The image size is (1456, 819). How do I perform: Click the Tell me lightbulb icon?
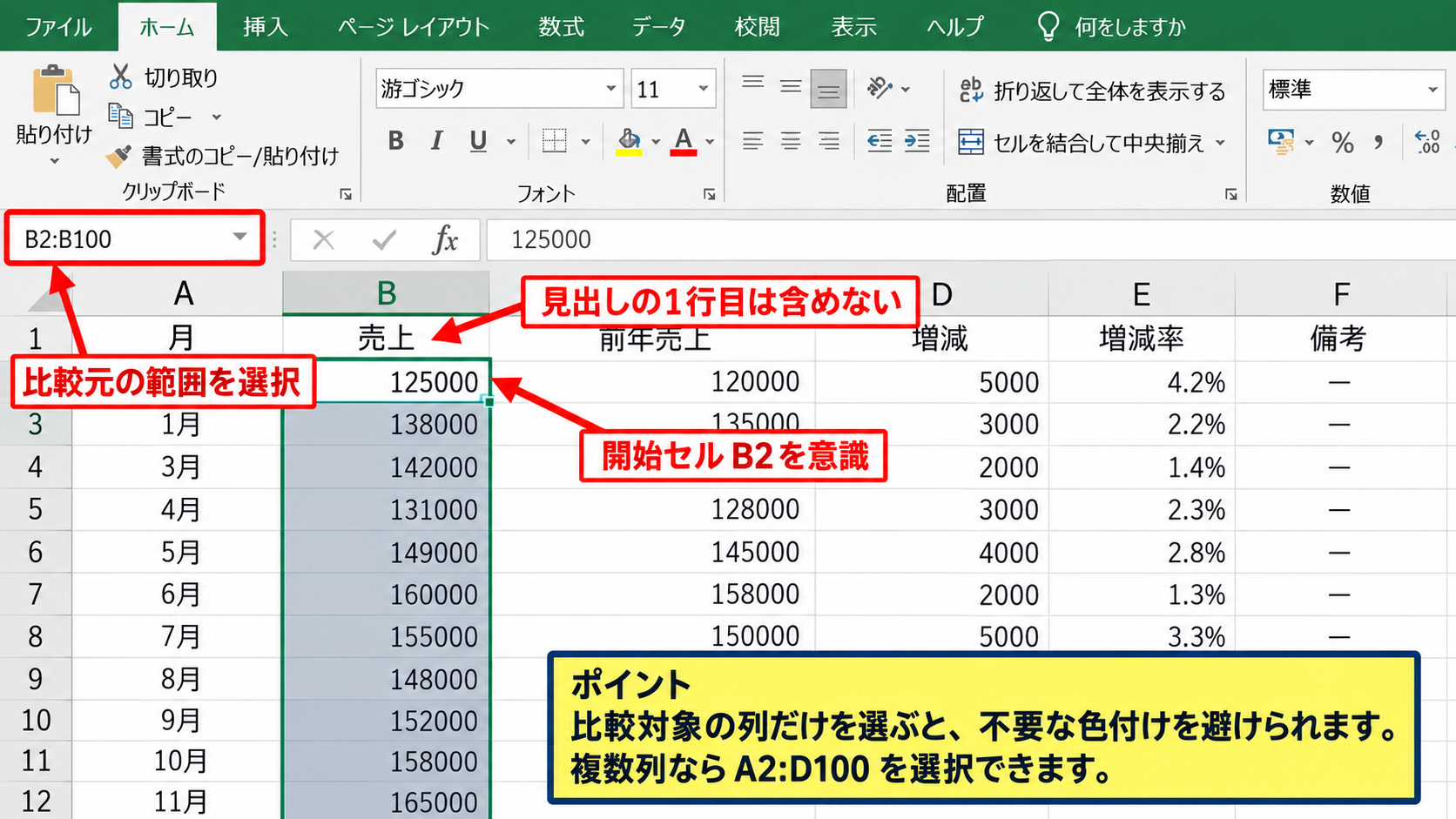click(x=1048, y=26)
